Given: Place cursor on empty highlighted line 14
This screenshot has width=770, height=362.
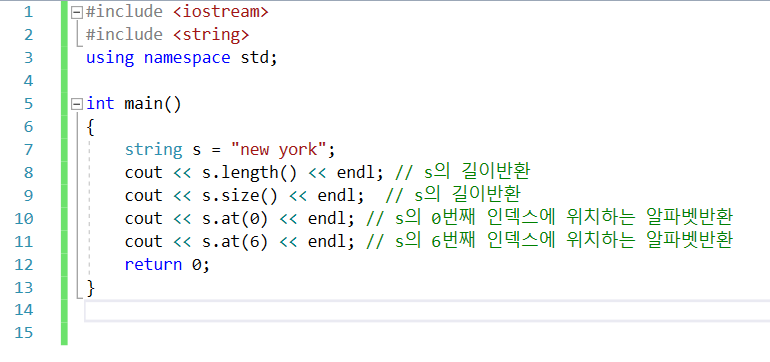Looking at the screenshot, I should pyautogui.click(x=427, y=310).
